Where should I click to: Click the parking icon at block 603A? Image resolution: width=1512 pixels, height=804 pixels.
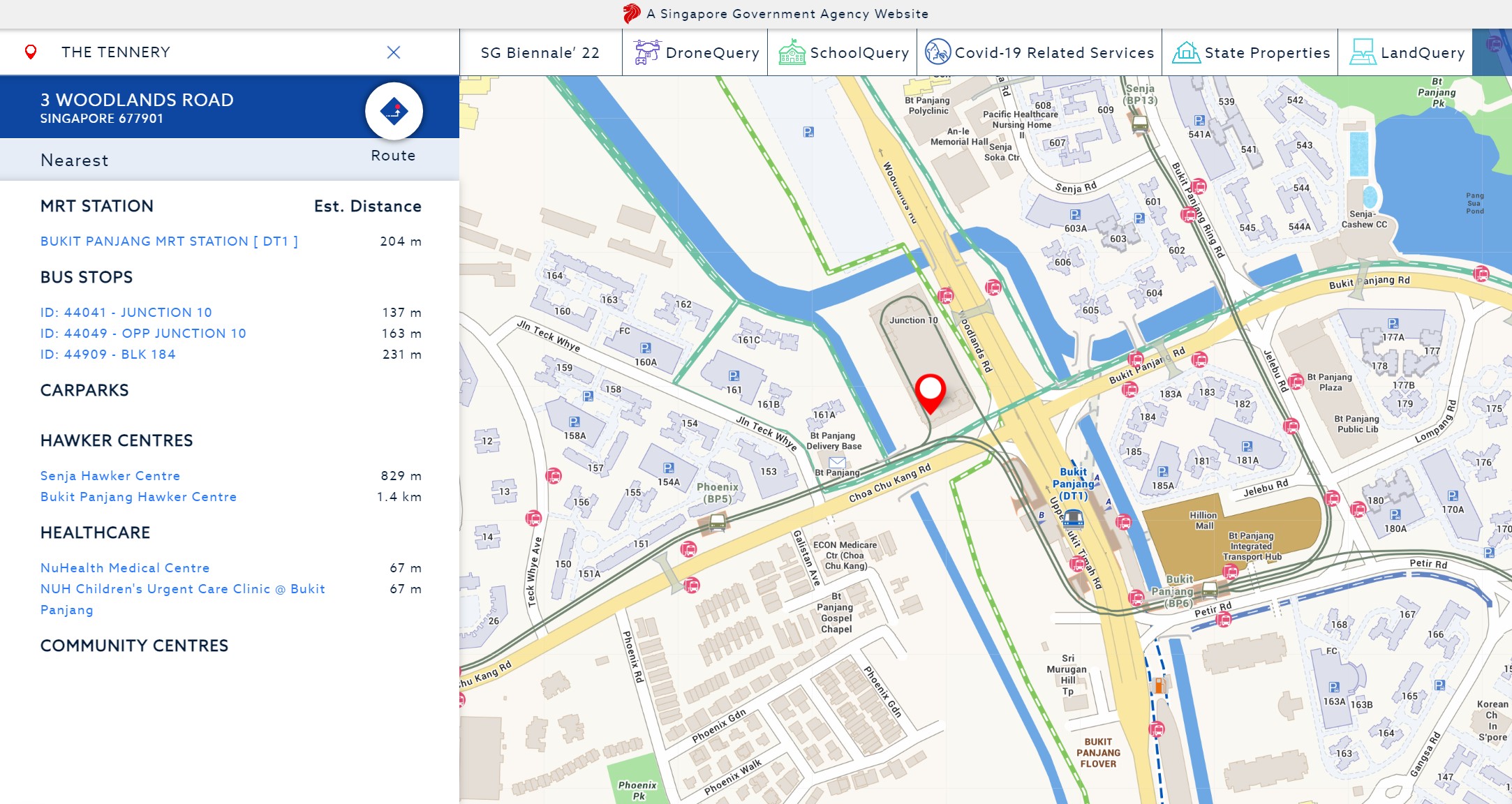point(1075,214)
